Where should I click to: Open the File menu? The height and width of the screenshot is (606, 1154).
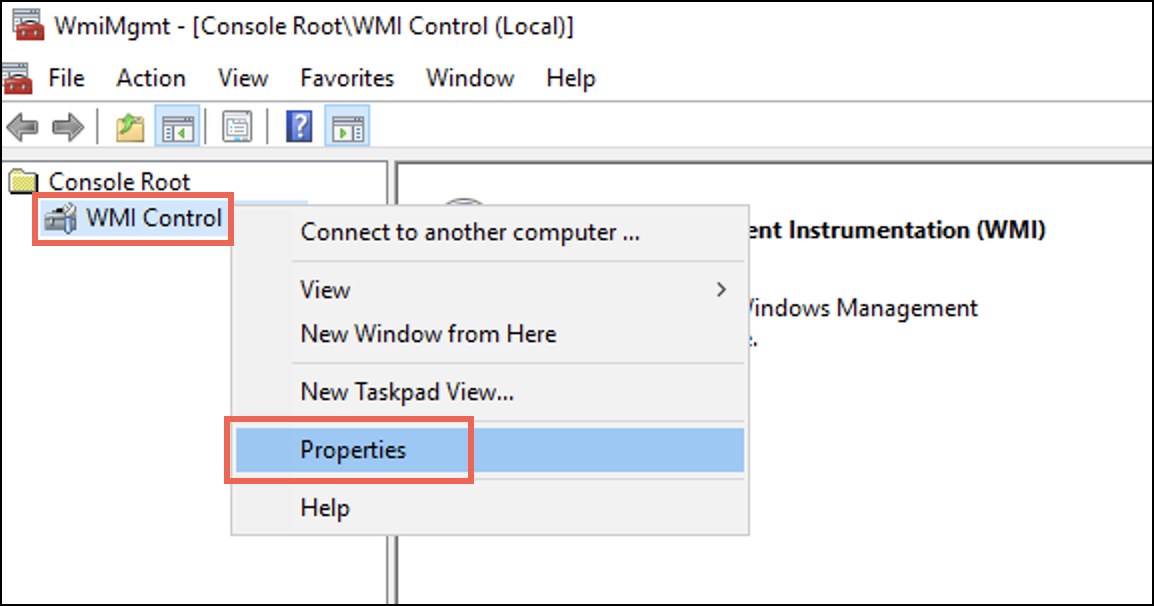[66, 78]
